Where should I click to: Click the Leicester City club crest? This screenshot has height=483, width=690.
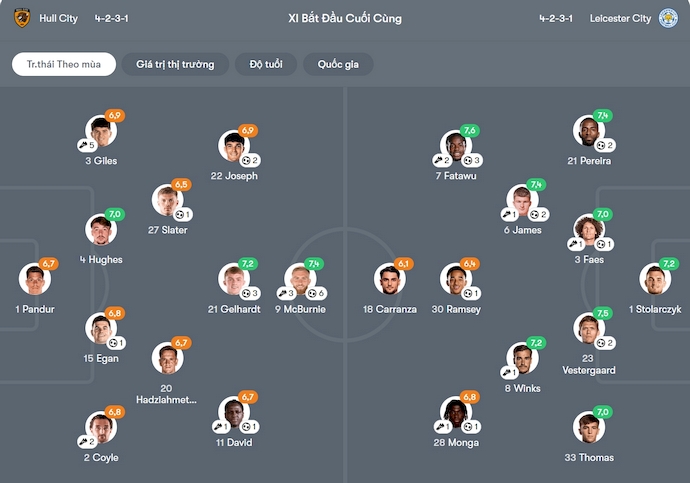coord(668,18)
